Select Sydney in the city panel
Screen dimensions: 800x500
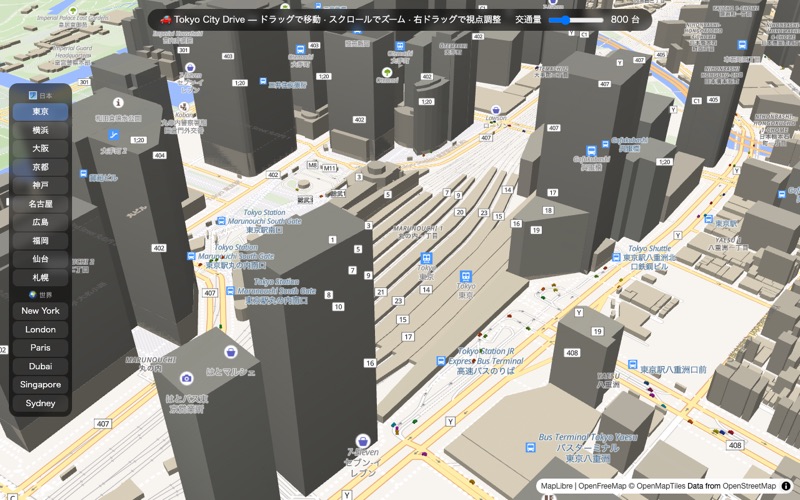(40, 403)
